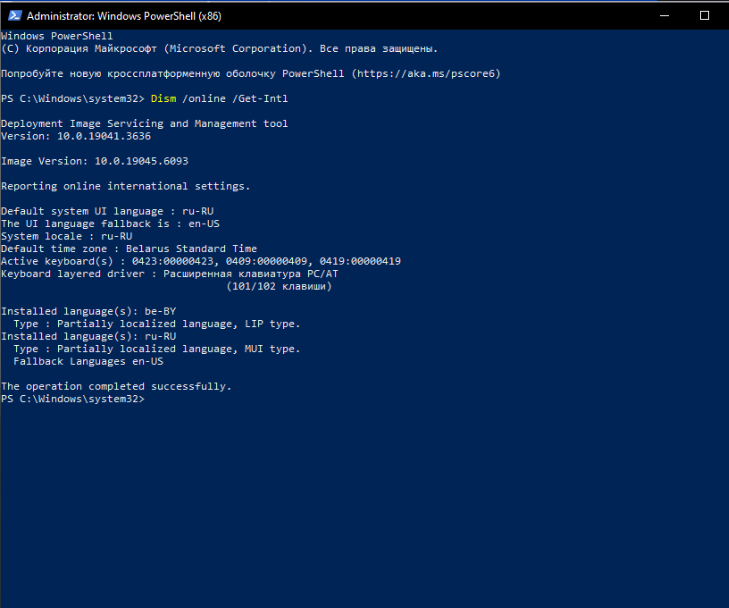This screenshot has width=729, height=608.
Task: Click 'Reporting online international settings.' line
Action: click(126, 186)
